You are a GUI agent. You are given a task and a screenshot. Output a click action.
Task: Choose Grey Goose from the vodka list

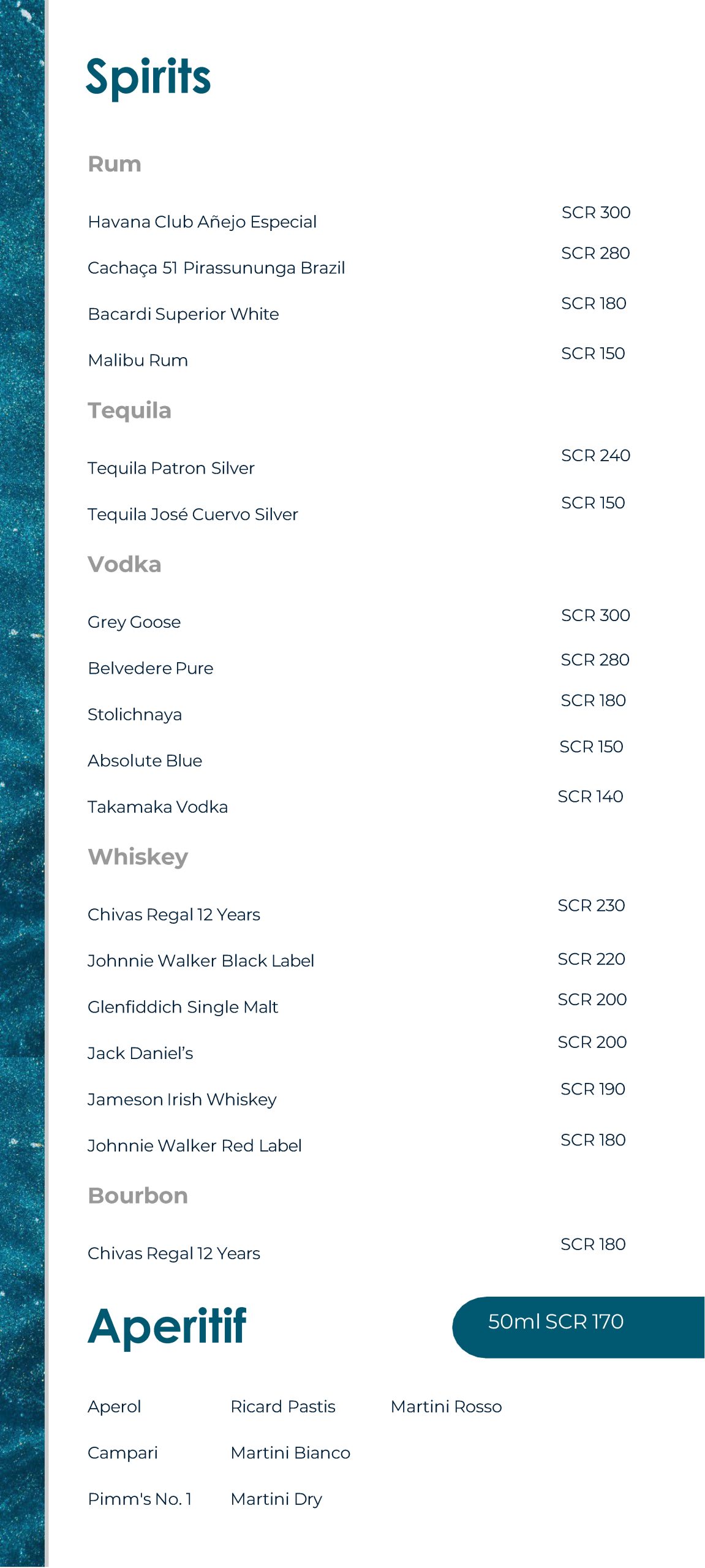(134, 622)
